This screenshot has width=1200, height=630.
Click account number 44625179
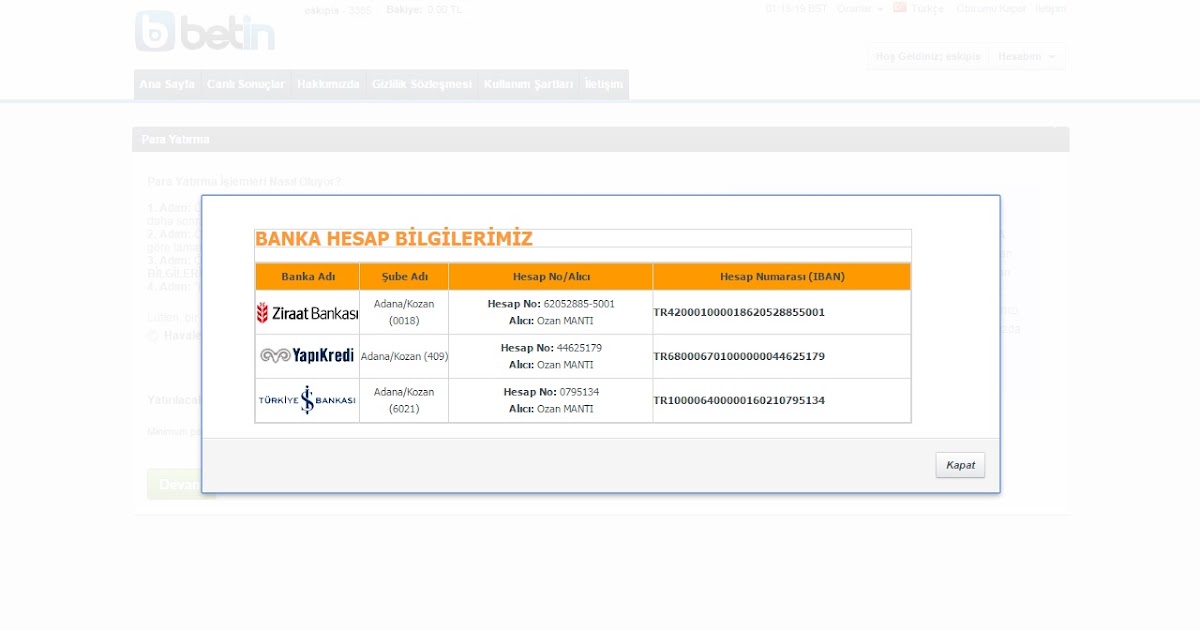pyautogui.click(x=579, y=347)
